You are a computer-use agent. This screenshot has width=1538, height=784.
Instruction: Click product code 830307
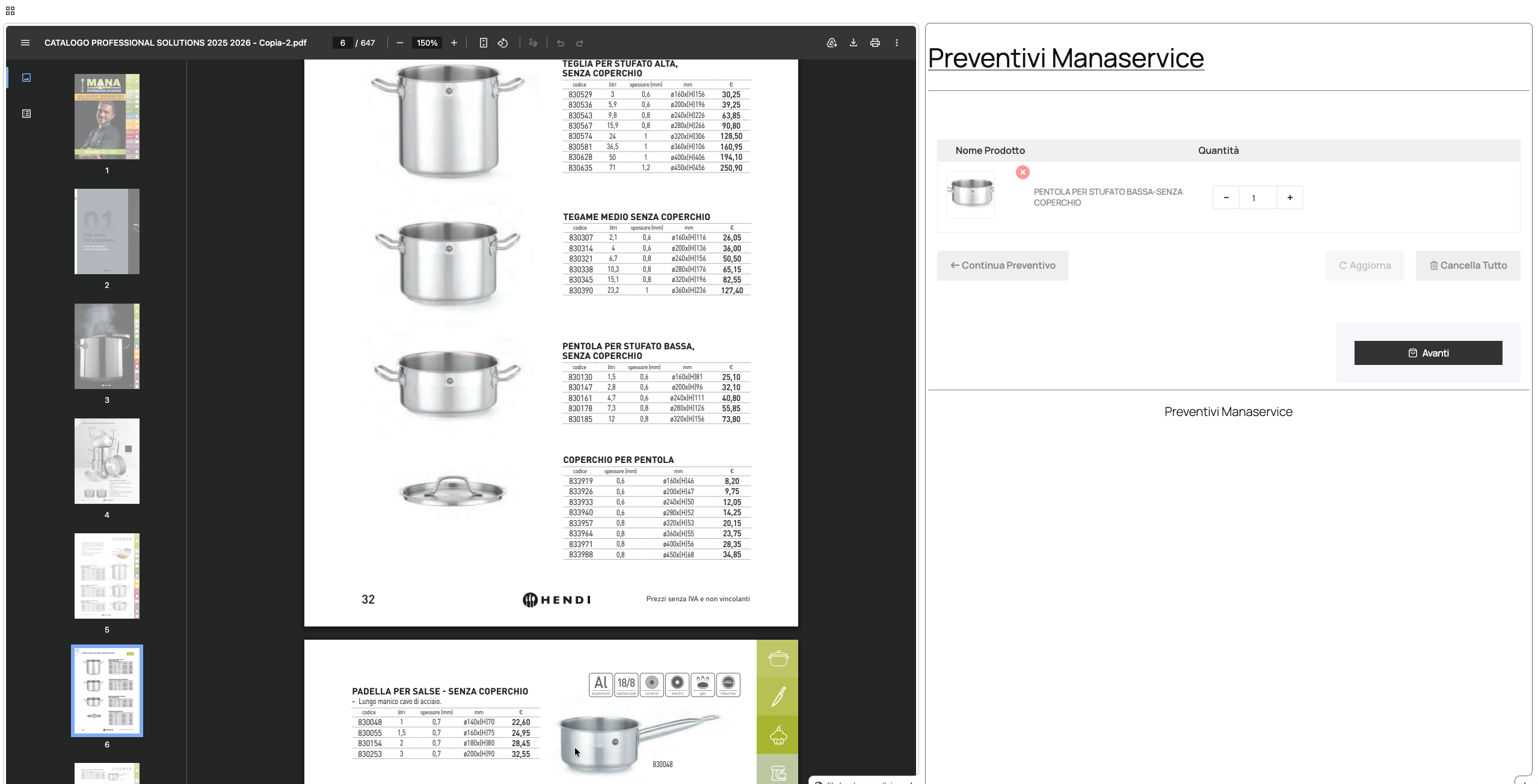point(581,237)
